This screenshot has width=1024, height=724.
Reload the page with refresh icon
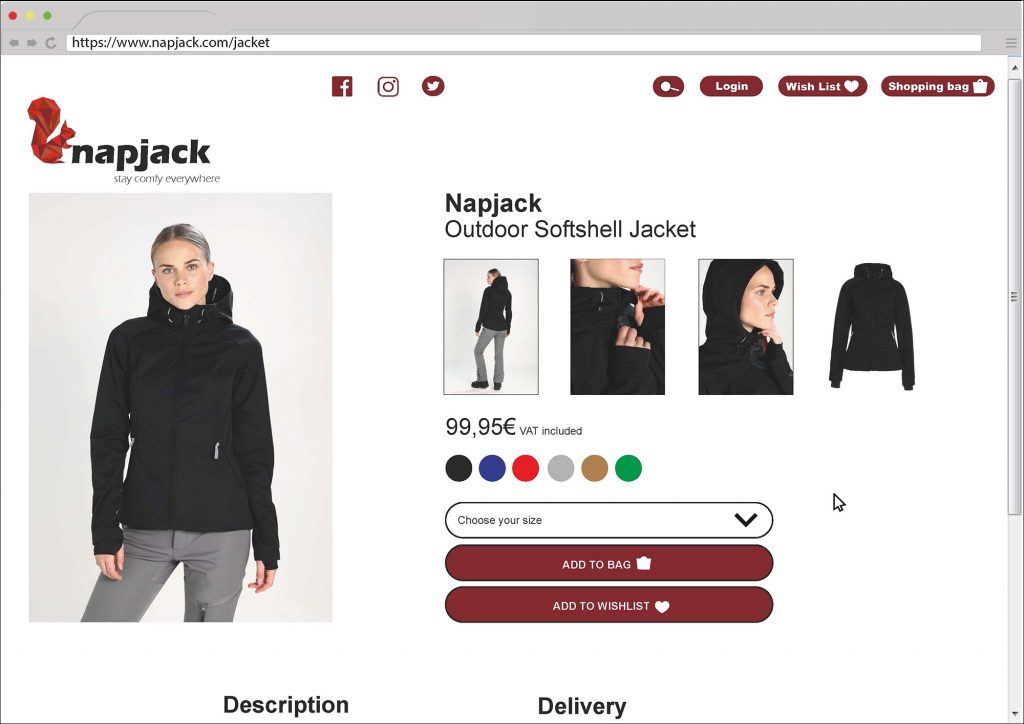[x=51, y=42]
